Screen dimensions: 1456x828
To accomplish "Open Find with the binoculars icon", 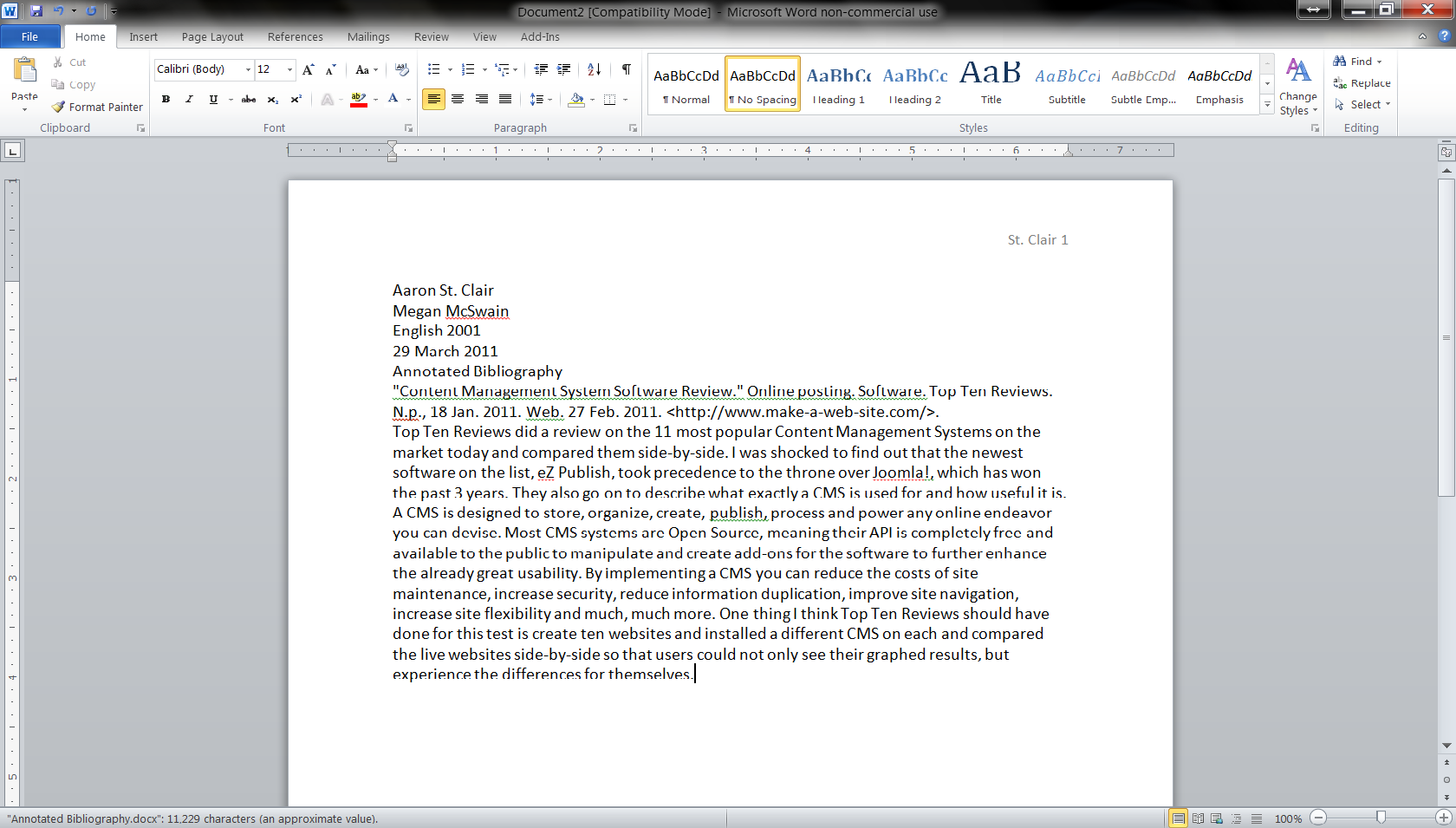I will (x=1340, y=62).
